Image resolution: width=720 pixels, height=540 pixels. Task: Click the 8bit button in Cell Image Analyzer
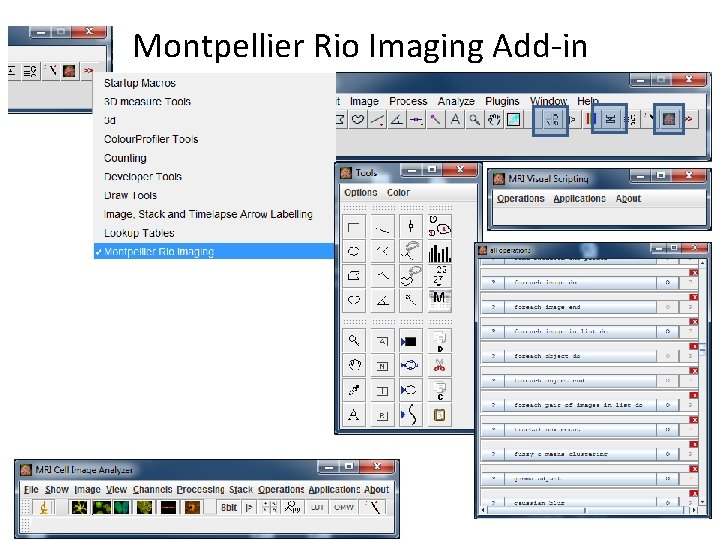click(x=229, y=507)
